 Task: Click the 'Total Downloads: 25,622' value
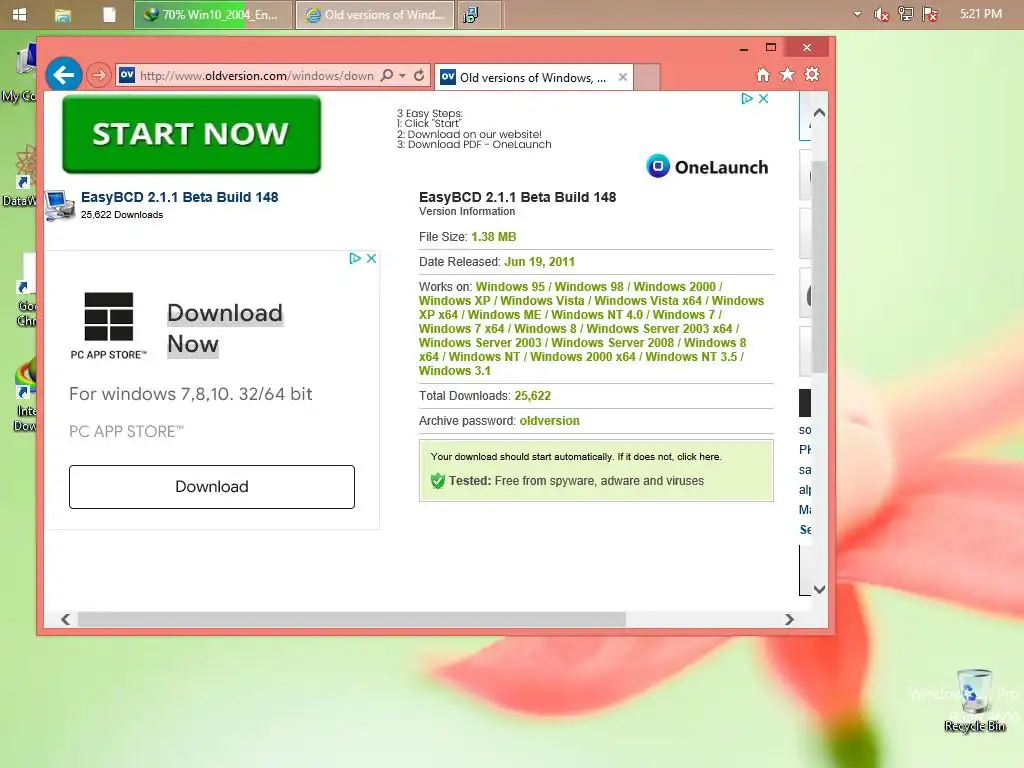(532, 396)
